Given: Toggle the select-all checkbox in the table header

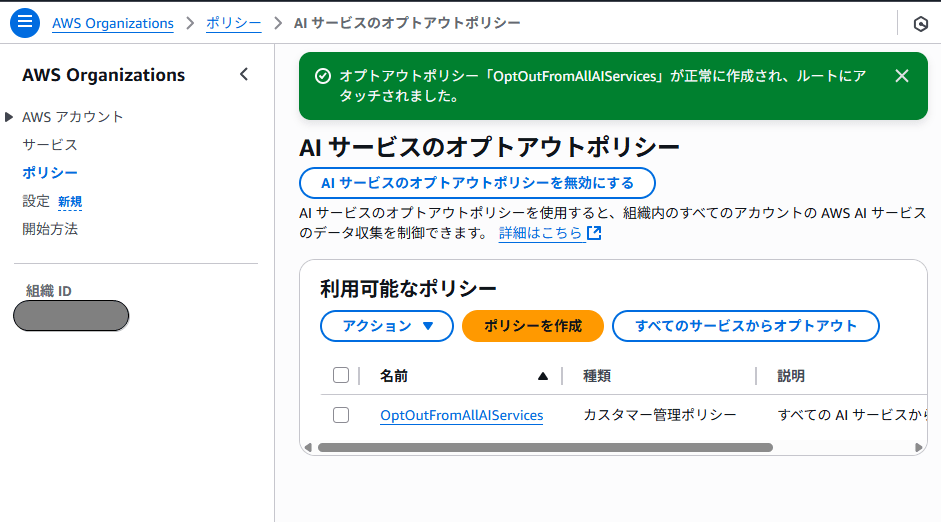Looking at the screenshot, I should click(341, 375).
